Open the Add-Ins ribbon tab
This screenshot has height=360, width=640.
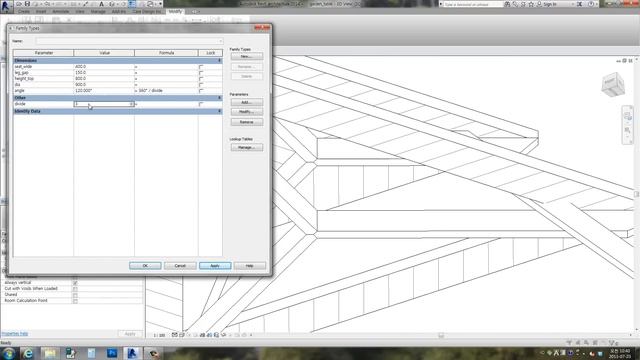coord(119,11)
